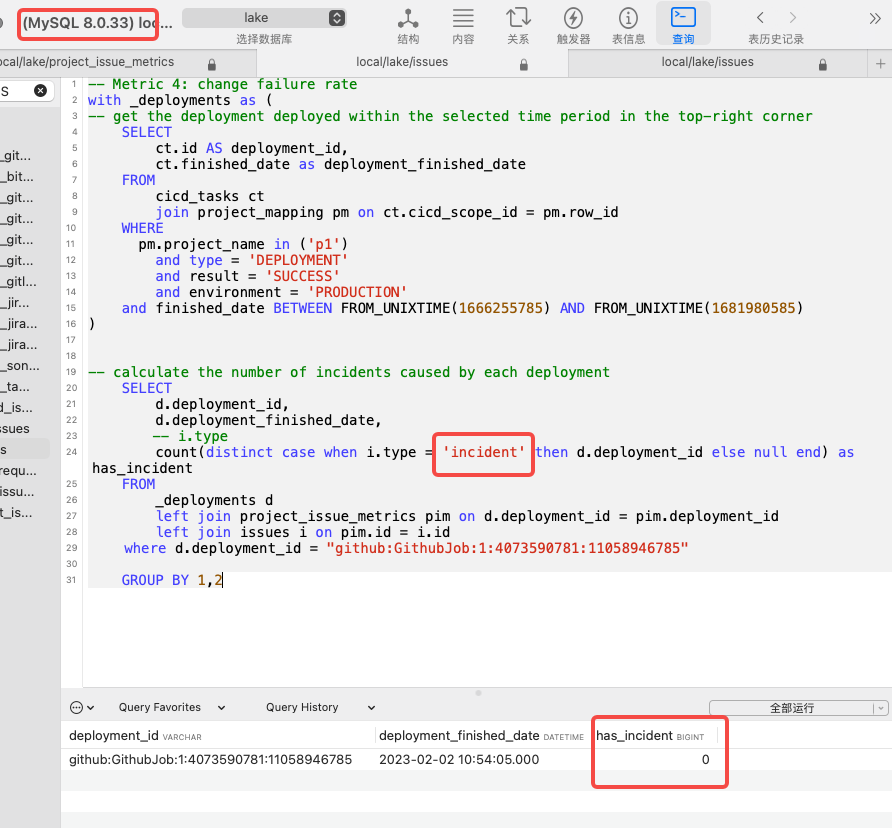Switch to rightmost local/lake/issues tab
892x828 pixels.
point(718,63)
